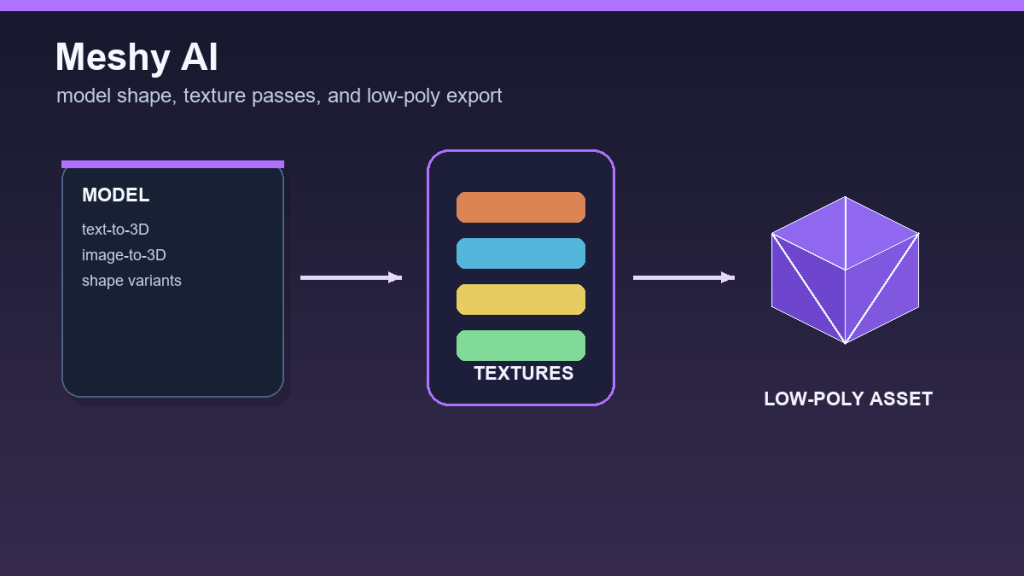Click the purple low-poly cube icon
This screenshot has height=576, width=1024.
[x=845, y=270]
